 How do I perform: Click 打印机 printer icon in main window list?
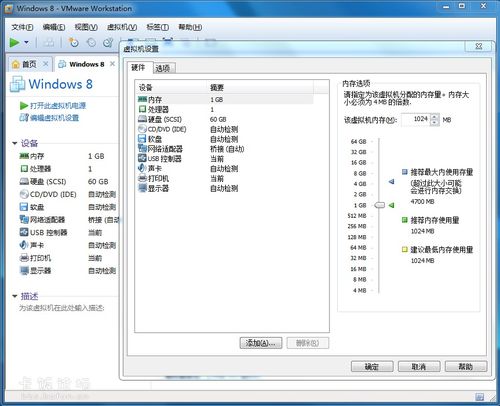[x=24, y=258]
